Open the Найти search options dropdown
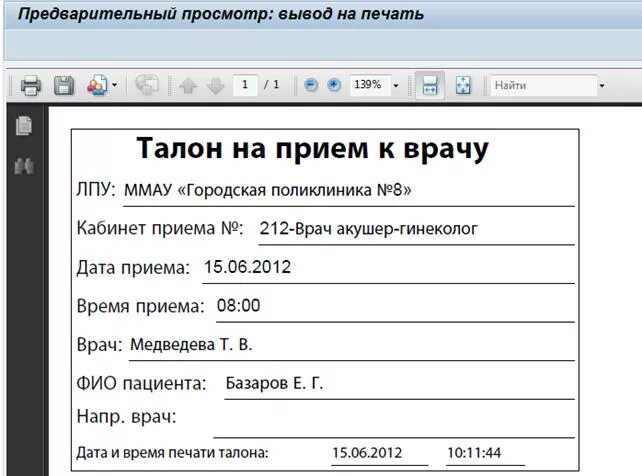The width and height of the screenshot is (642, 476). (602, 86)
